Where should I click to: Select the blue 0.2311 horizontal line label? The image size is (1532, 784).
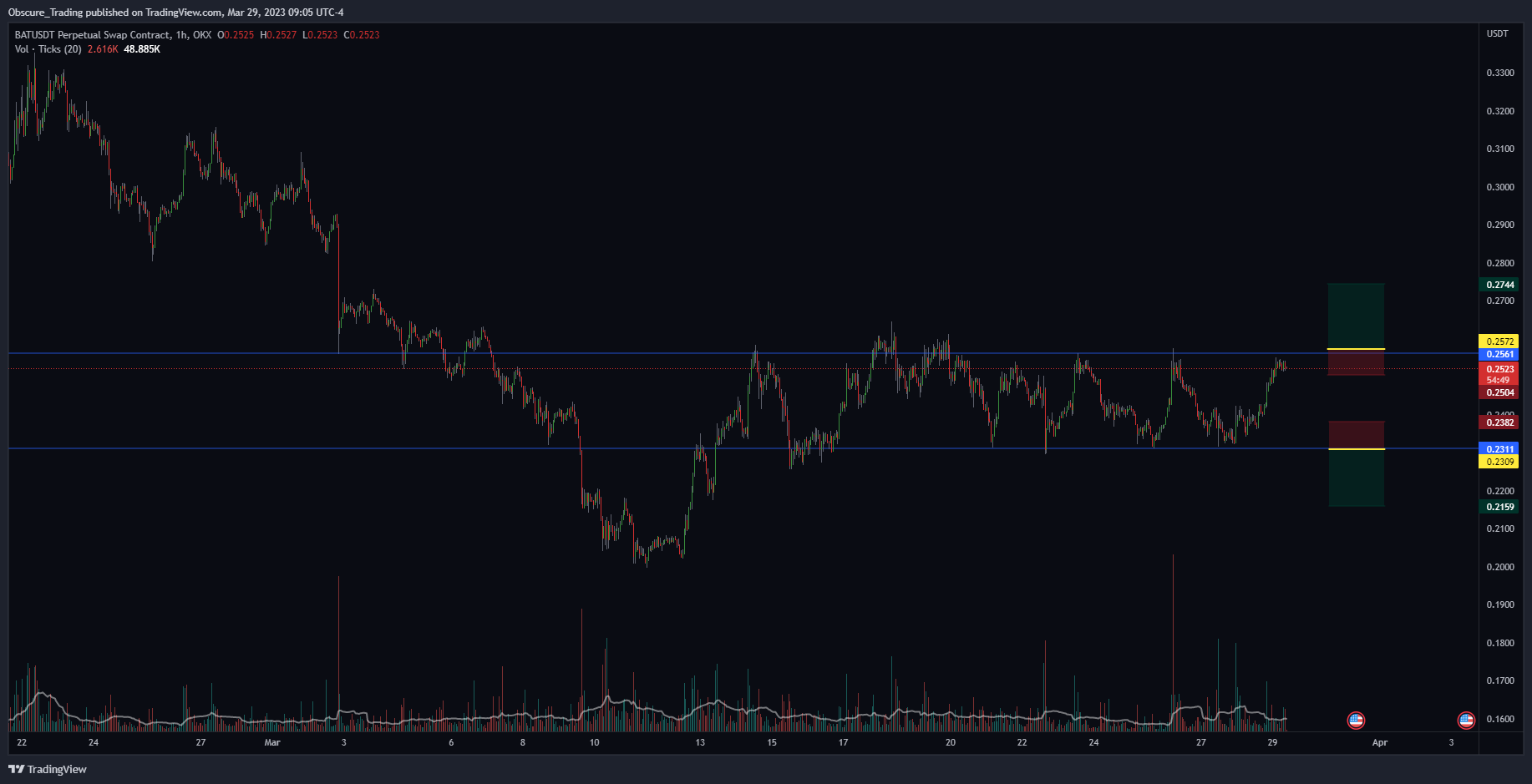coord(1500,449)
